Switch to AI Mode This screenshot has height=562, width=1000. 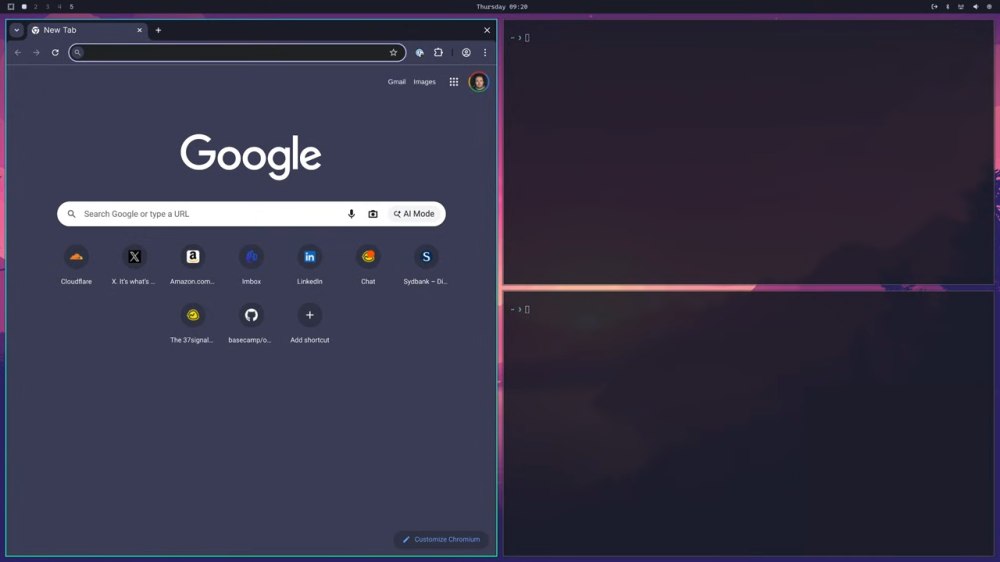[414, 214]
